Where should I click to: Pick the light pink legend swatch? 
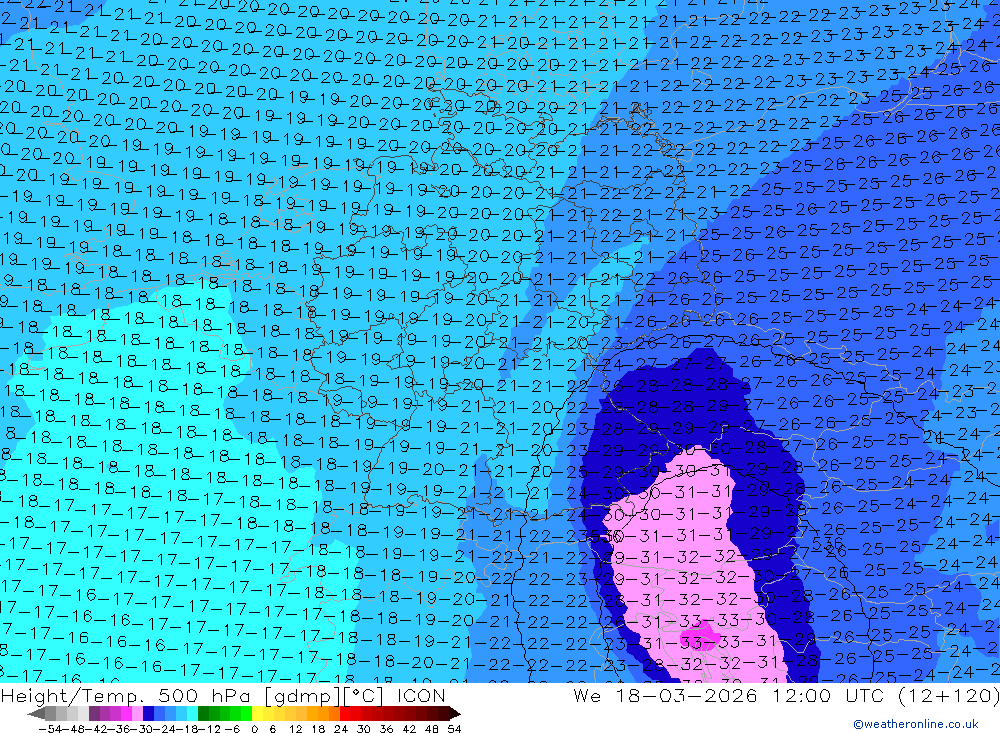point(137,714)
